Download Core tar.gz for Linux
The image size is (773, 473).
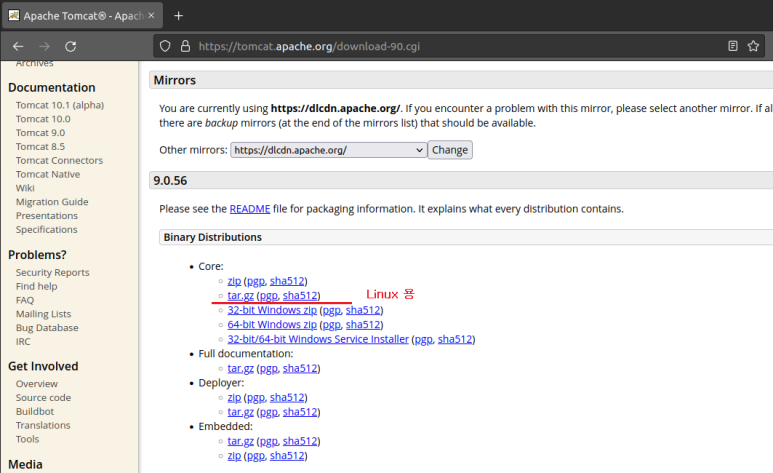point(241,295)
